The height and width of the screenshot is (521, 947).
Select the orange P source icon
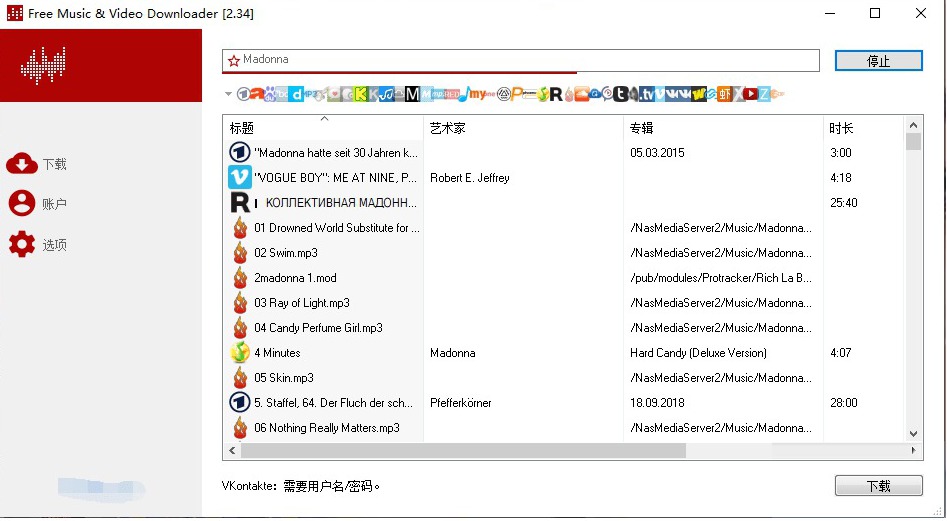pos(517,94)
